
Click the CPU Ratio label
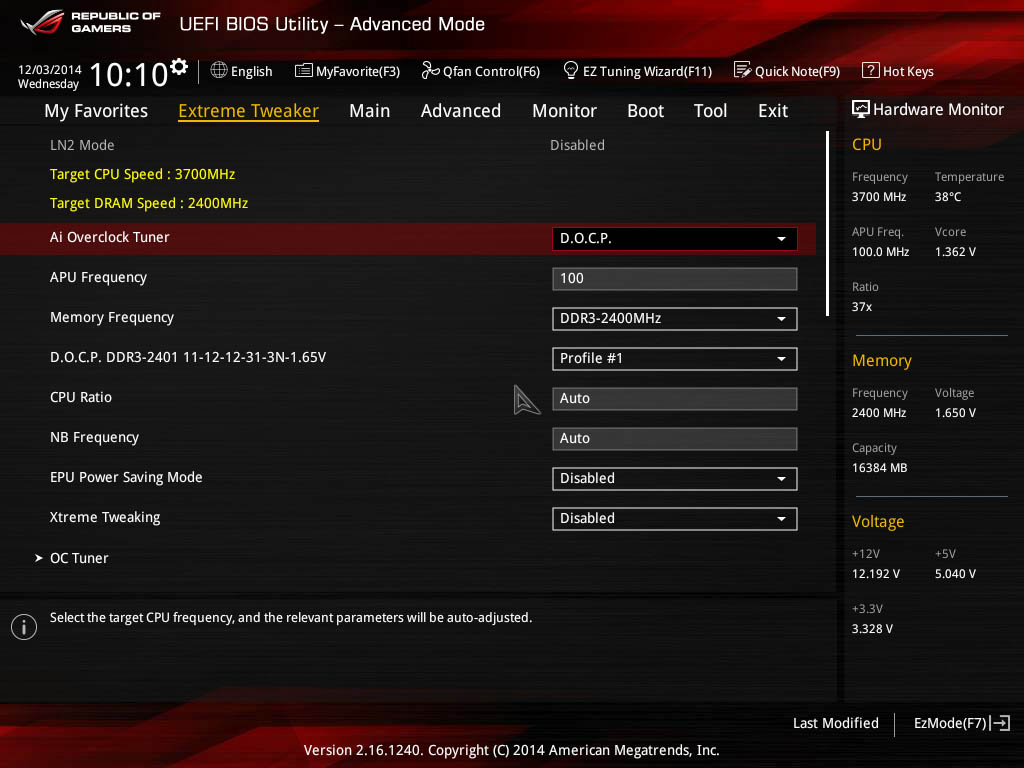click(81, 397)
